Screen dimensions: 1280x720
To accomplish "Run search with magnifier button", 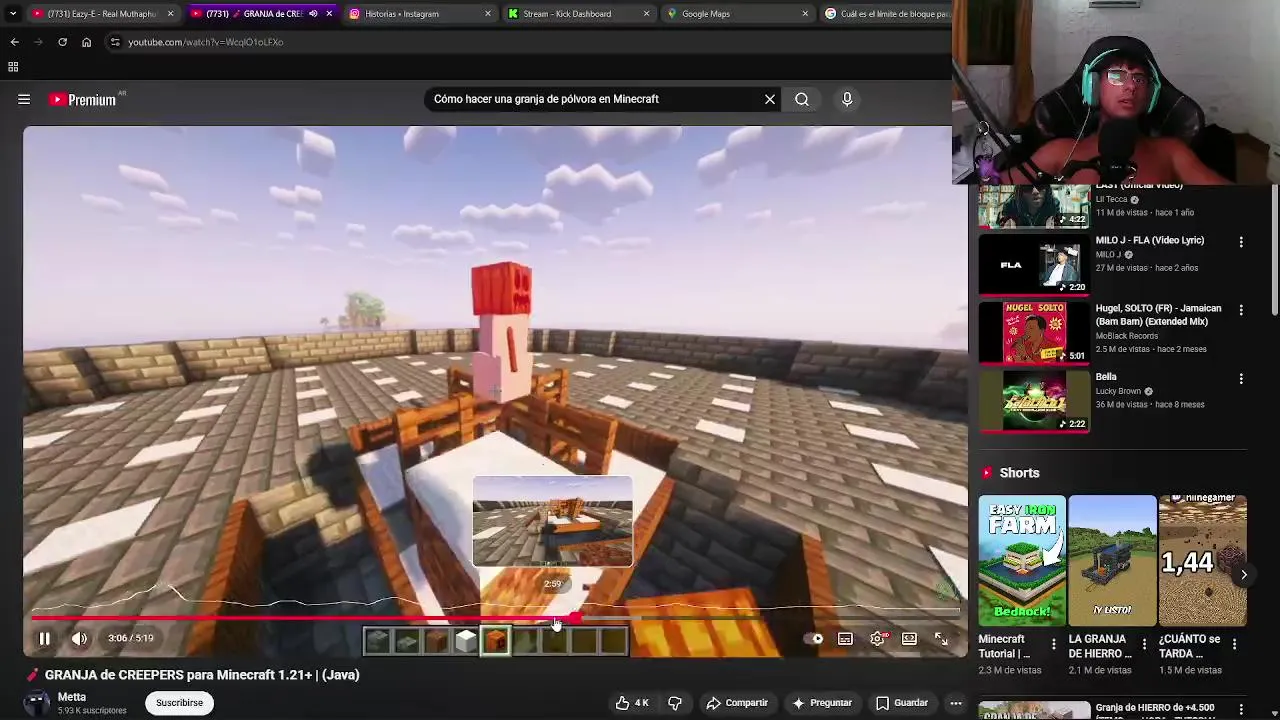I will pos(802,99).
